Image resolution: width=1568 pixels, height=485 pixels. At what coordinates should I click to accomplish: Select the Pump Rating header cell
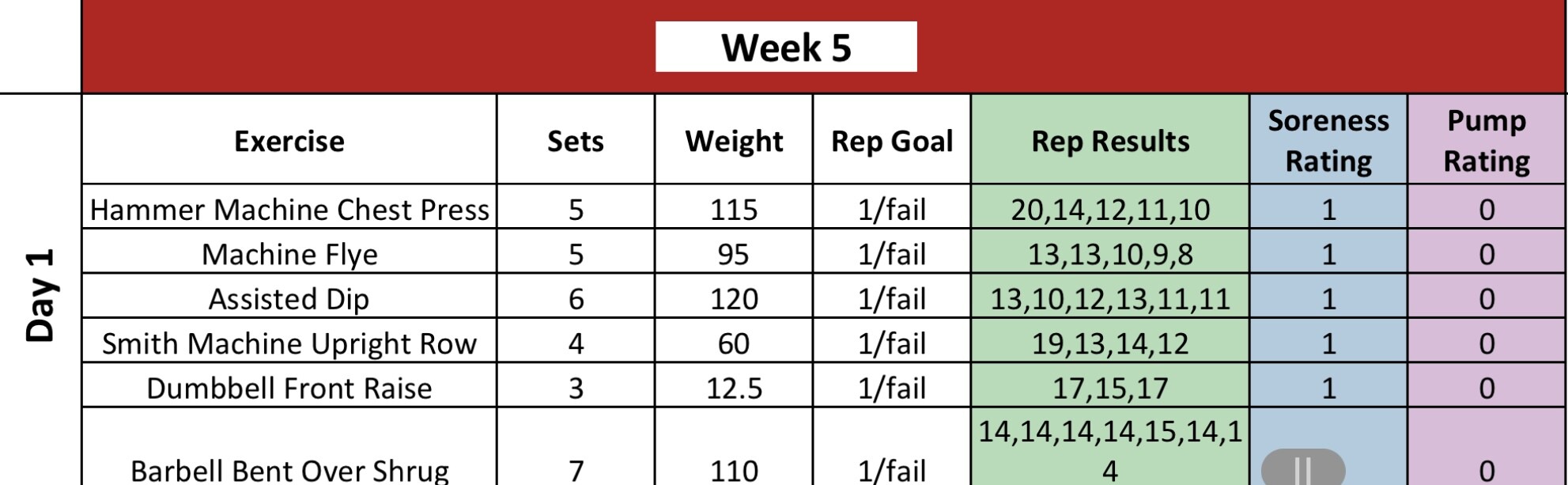1486,141
